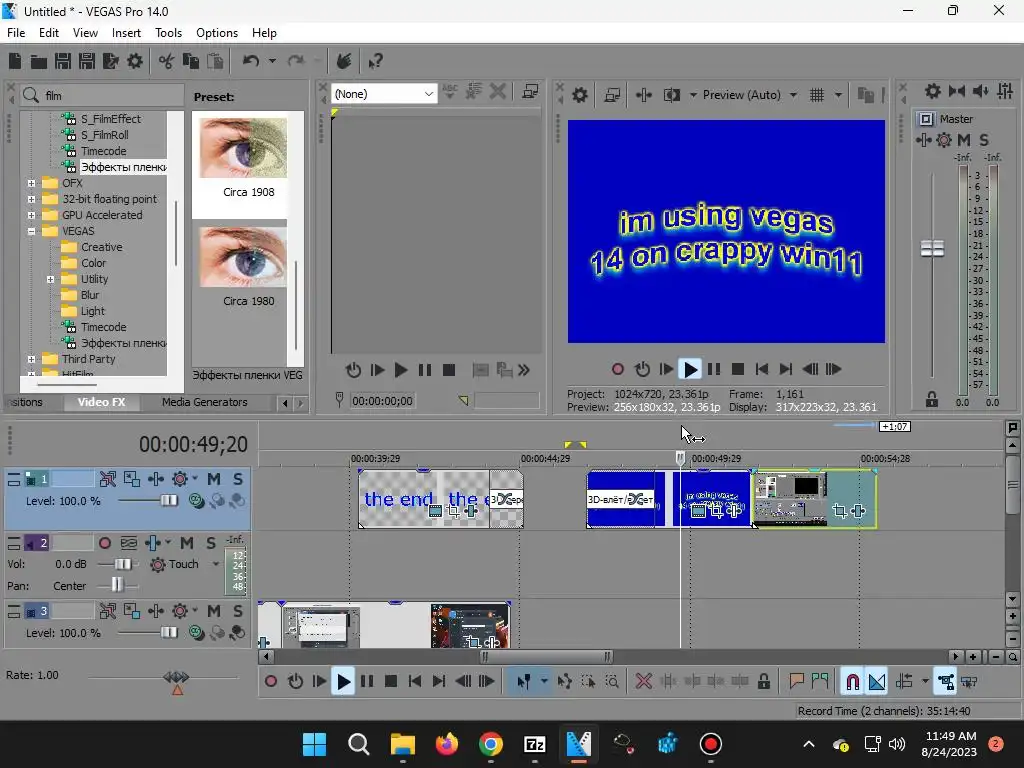Screen dimensions: 1024x768
Task: Click the Touch automation mode on track 2
Action: coord(183,564)
